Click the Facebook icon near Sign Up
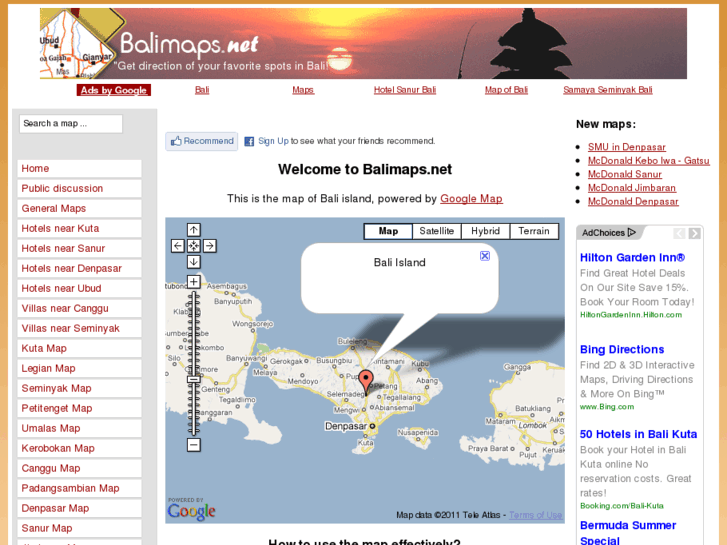Screen dimensions: 727x545 tap(249, 141)
